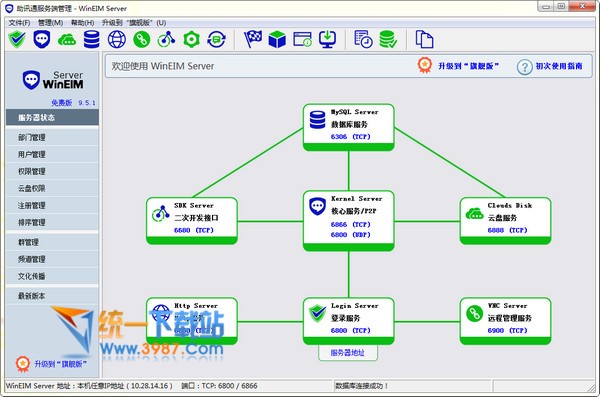
Task: Click the blue database stack toolbar icon
Action: pyautogui.click(x=91, y=39)
